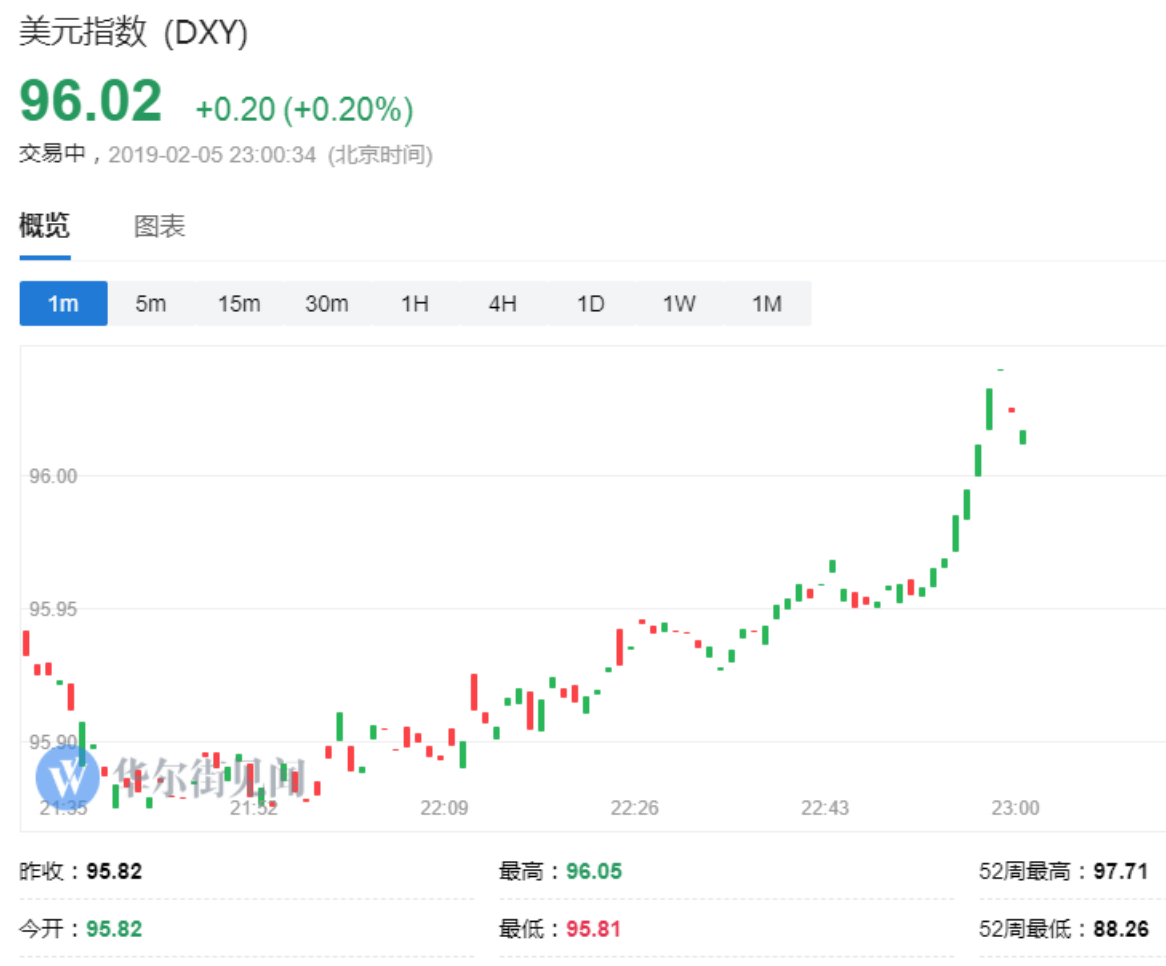This screenshot has height=966, width=1166.
Task: Click the 美元指数 (DXY) title
Action: [x=133, y=33]
